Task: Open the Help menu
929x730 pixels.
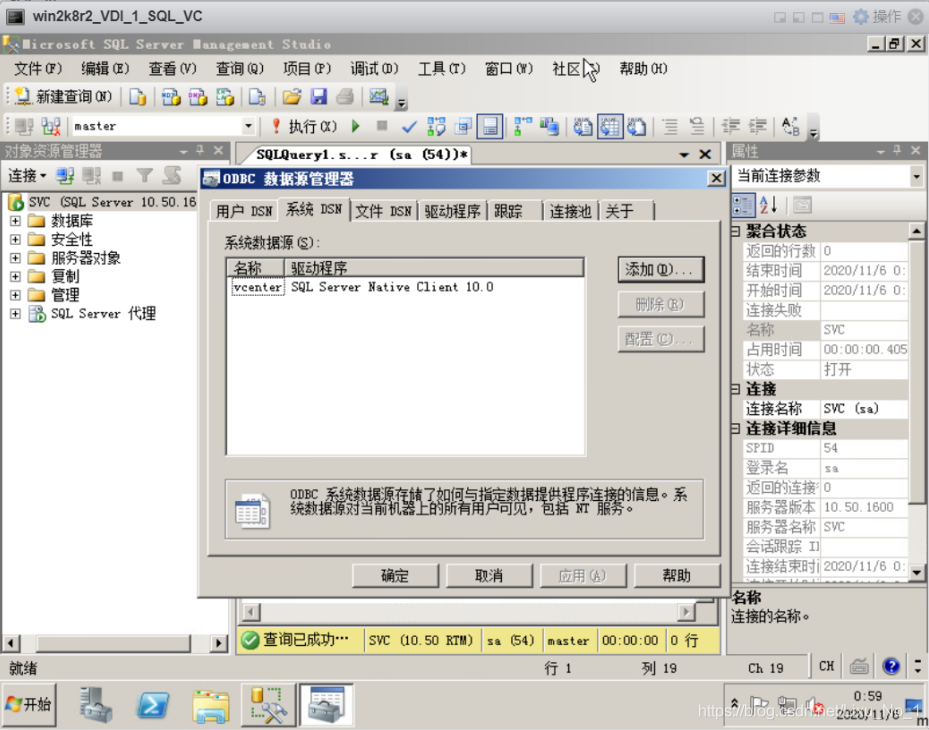Action: point(643,69)
